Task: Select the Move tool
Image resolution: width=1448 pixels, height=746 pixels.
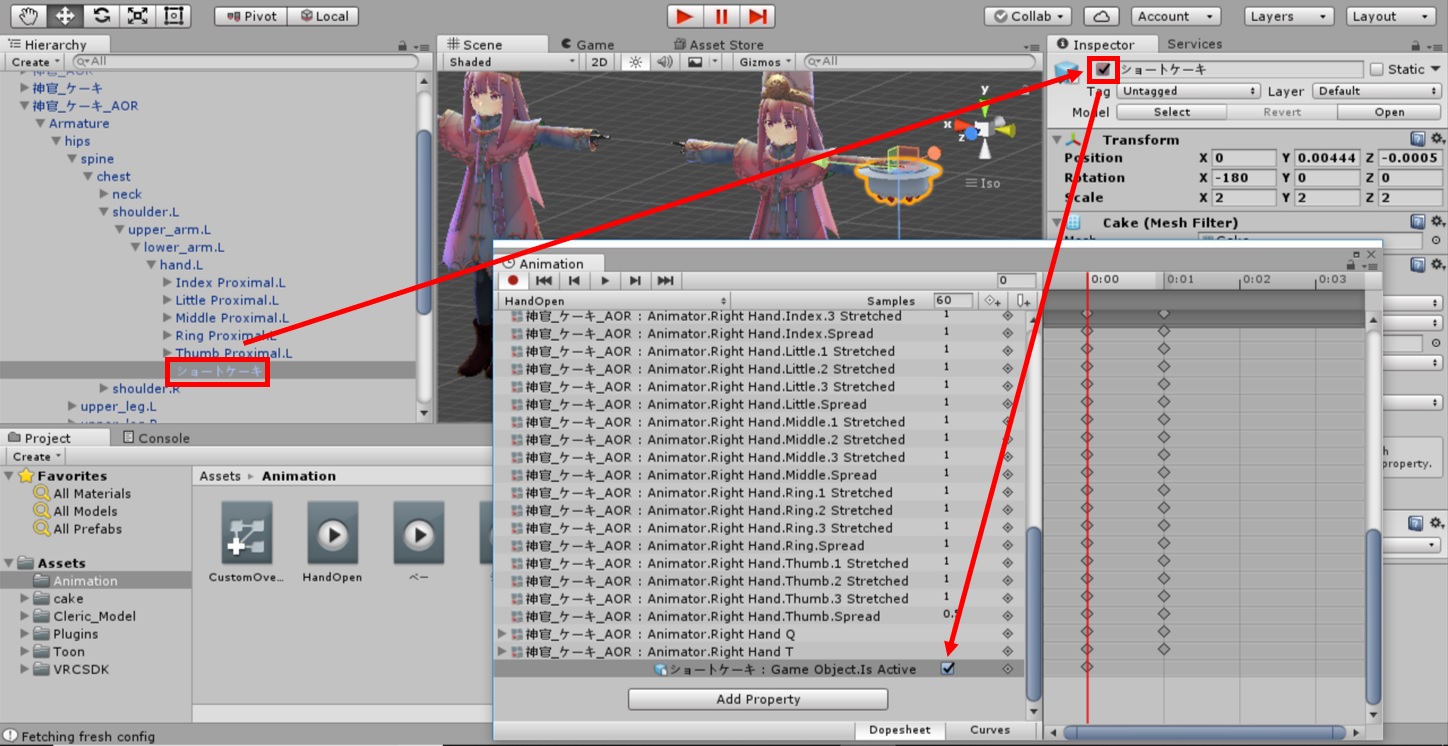Action: (65, 16)
